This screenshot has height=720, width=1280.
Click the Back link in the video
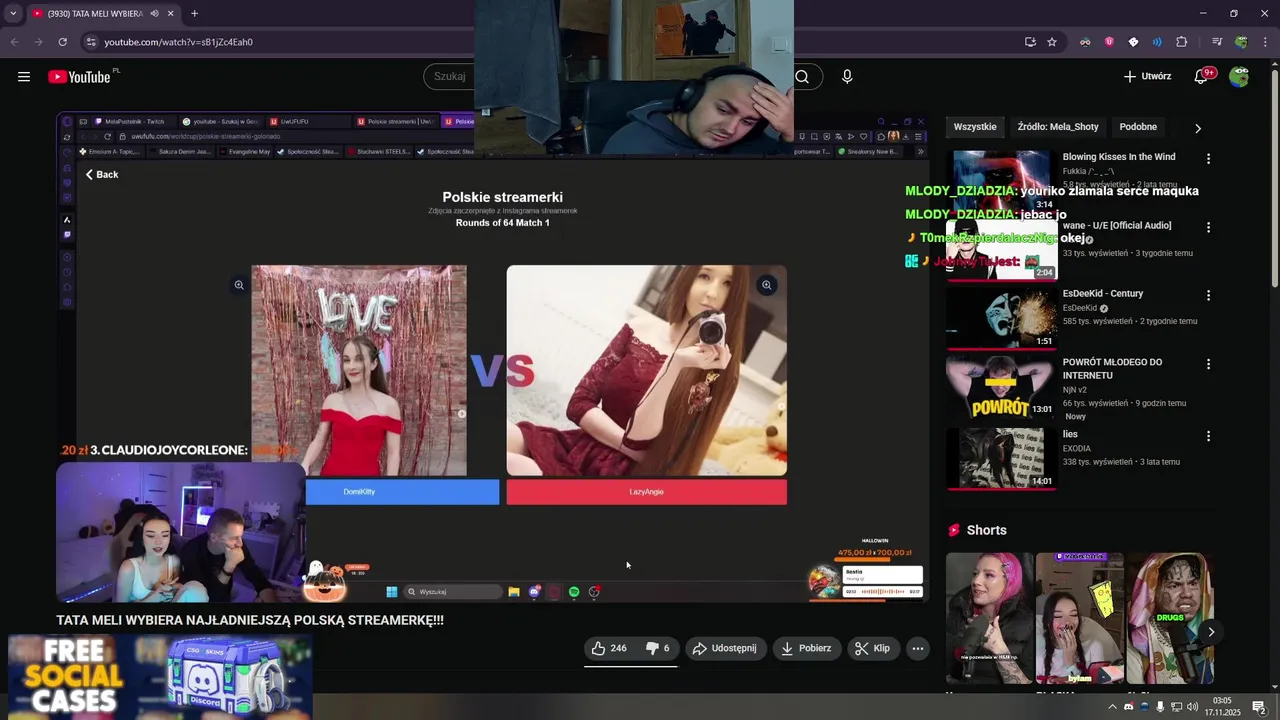101,175
